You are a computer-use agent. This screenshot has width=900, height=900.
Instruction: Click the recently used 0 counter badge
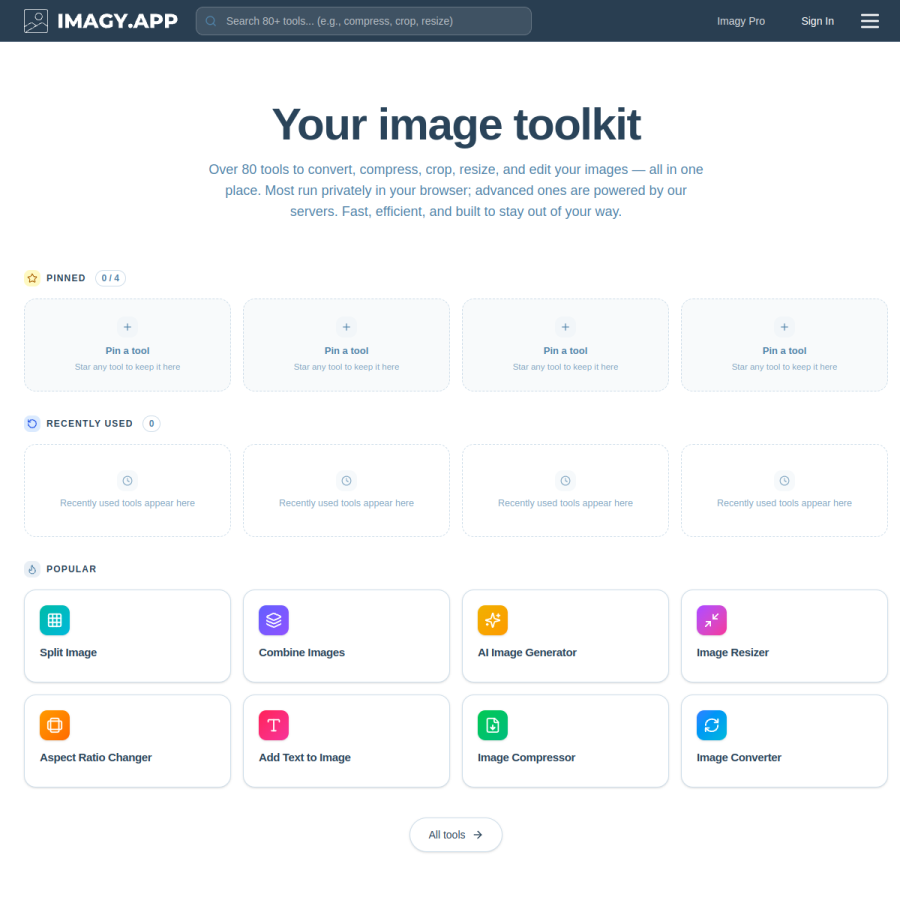pos(152,424)
